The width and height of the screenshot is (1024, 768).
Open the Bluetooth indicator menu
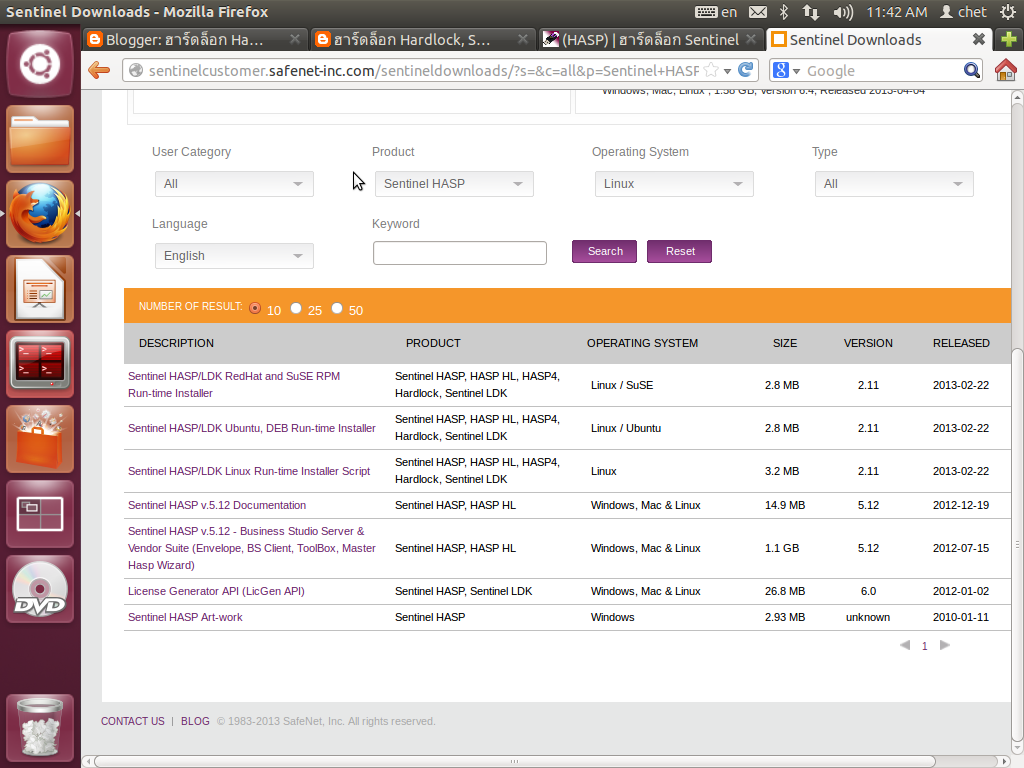point(784,12)
